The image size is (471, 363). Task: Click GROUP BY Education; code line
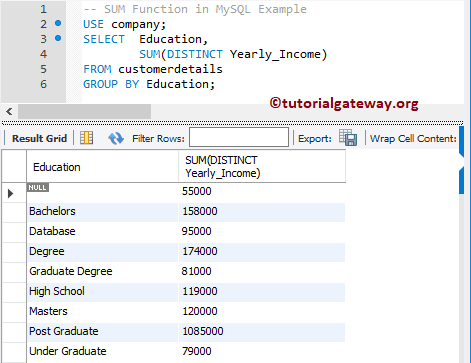(x=149, y=84)
